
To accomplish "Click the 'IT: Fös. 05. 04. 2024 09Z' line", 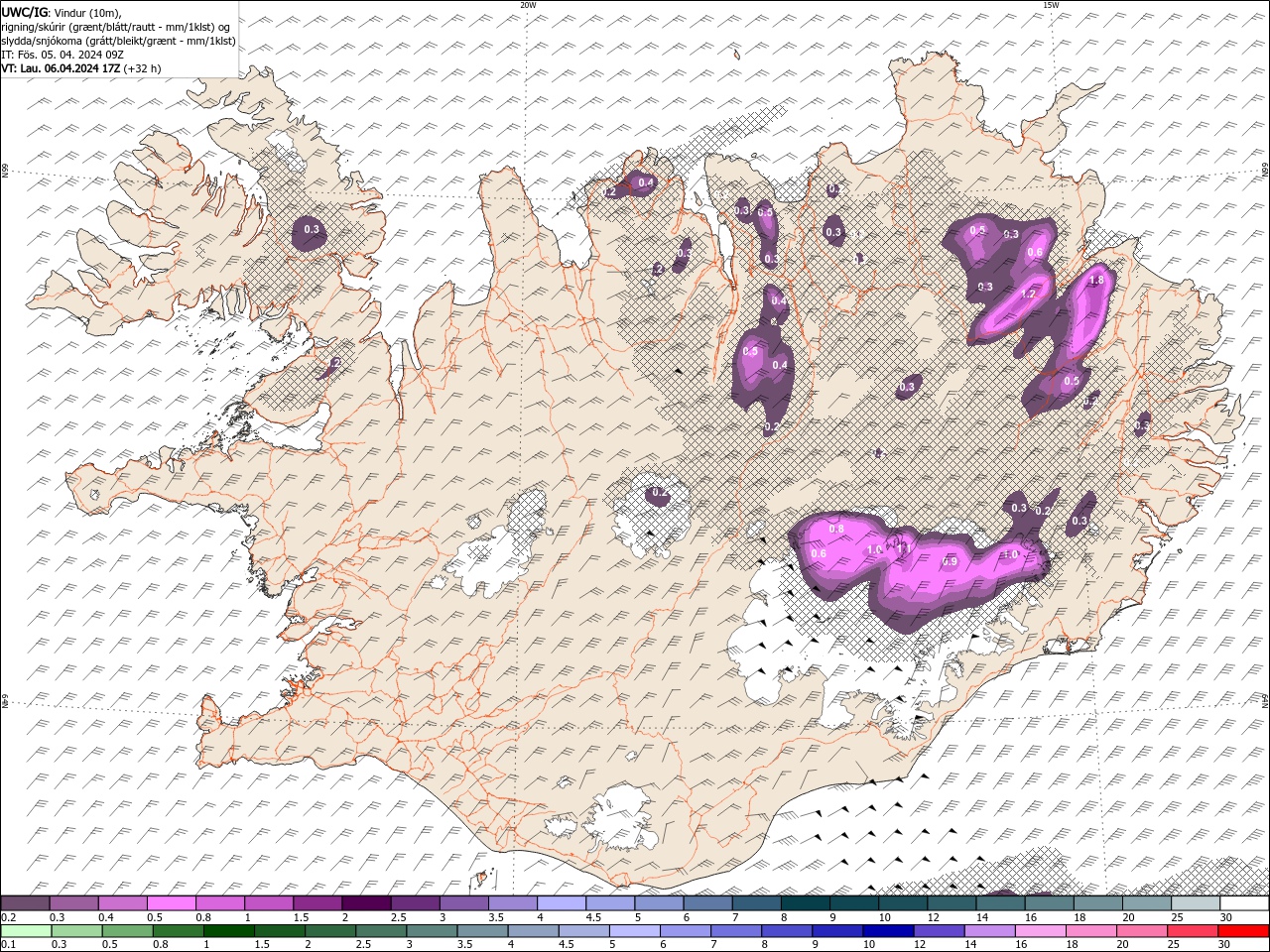I will (x=62, y=55).
